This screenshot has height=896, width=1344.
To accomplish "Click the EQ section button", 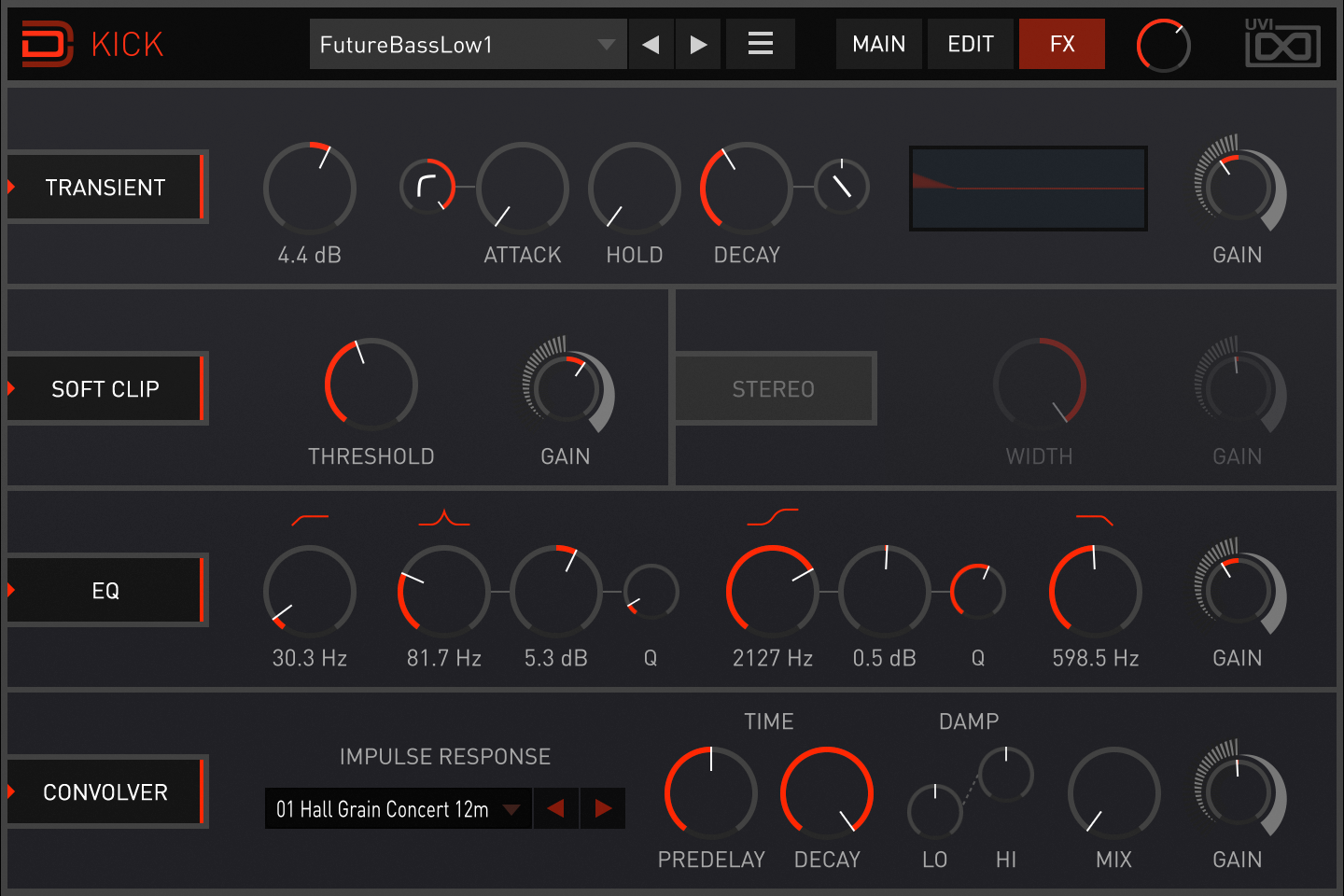I will pyautogui.click(x=105, y=591).
